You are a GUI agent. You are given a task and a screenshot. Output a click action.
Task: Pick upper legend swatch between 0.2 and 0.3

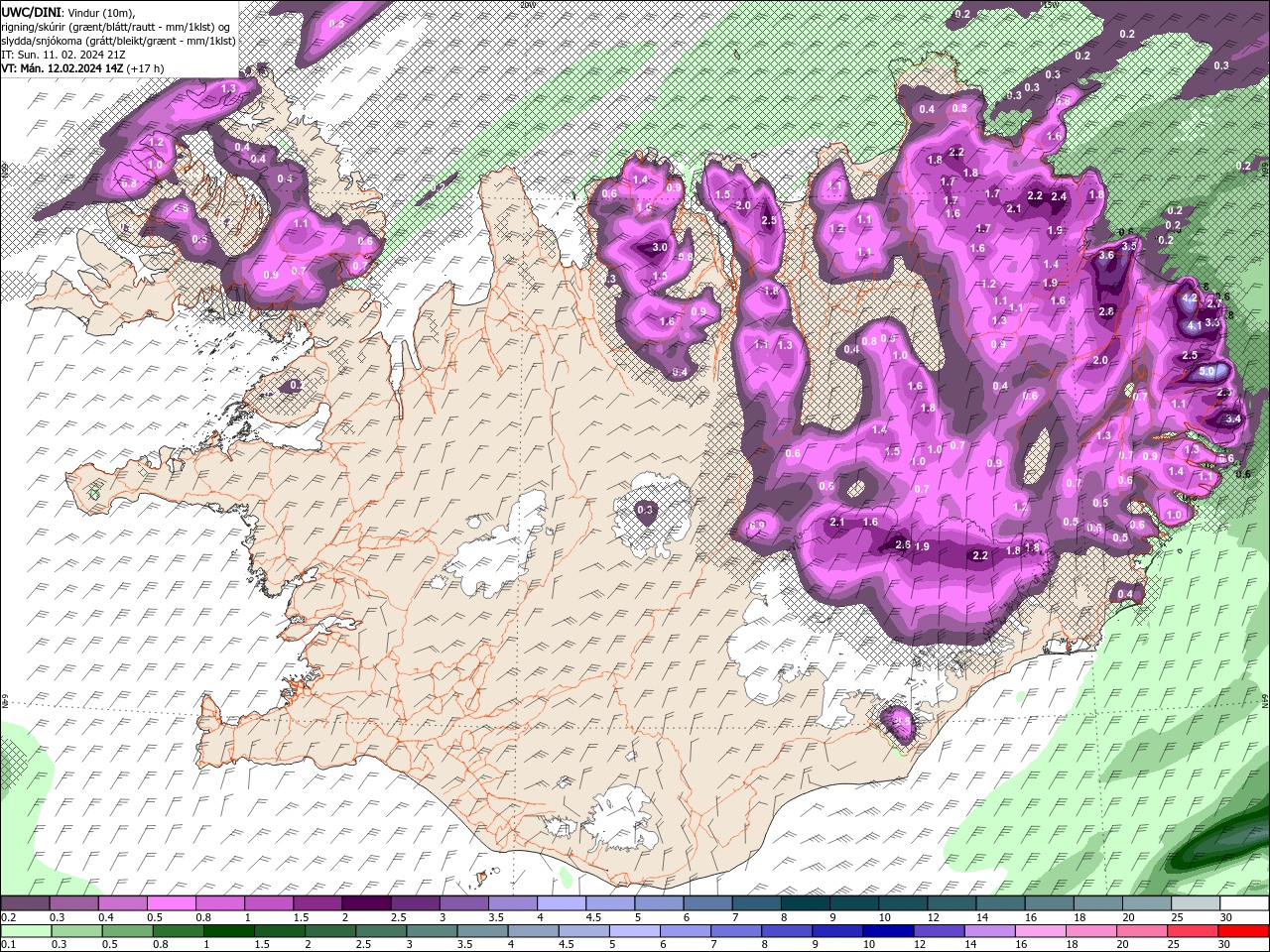click(25, 903)
